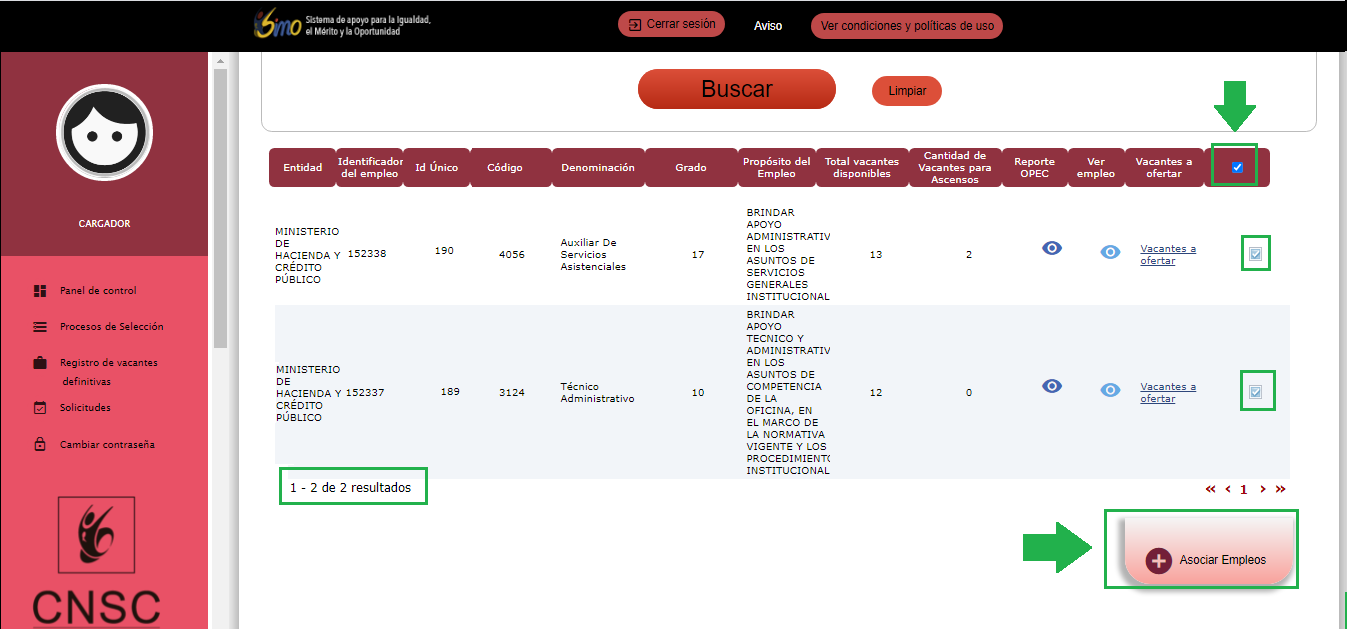Open Procesos de Selección menu item
This screenshot has width=1347, height=629.
click(111, 327)
